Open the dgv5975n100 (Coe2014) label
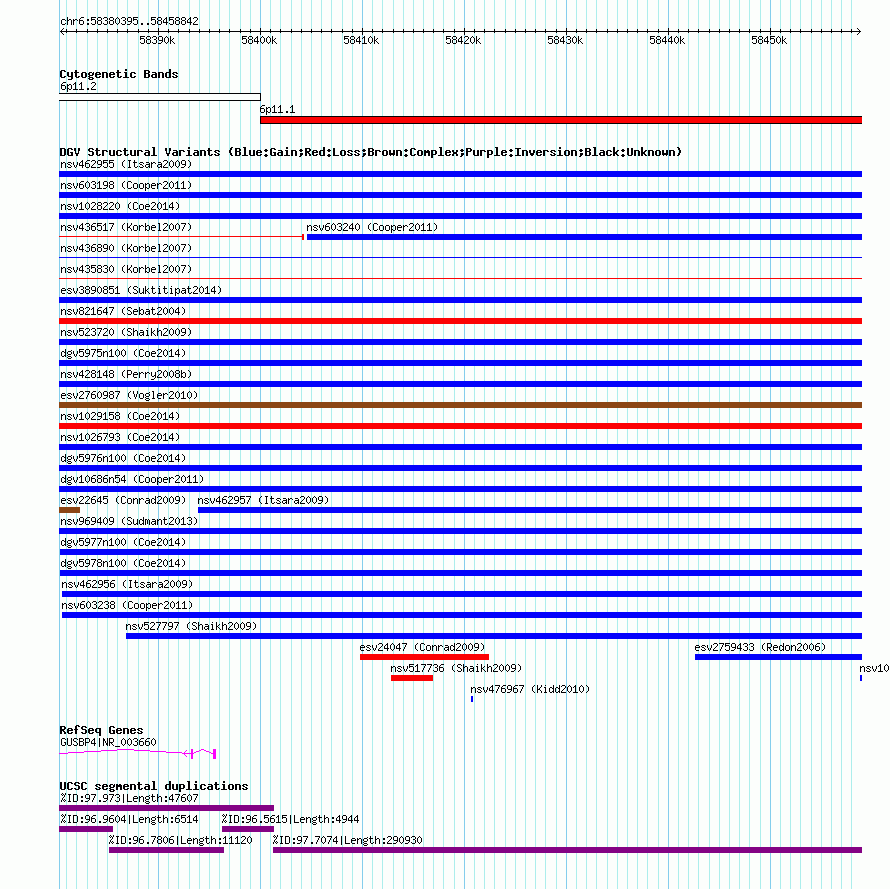The height and width of the screenshot is (889, 890). click(x=123, y=354)
